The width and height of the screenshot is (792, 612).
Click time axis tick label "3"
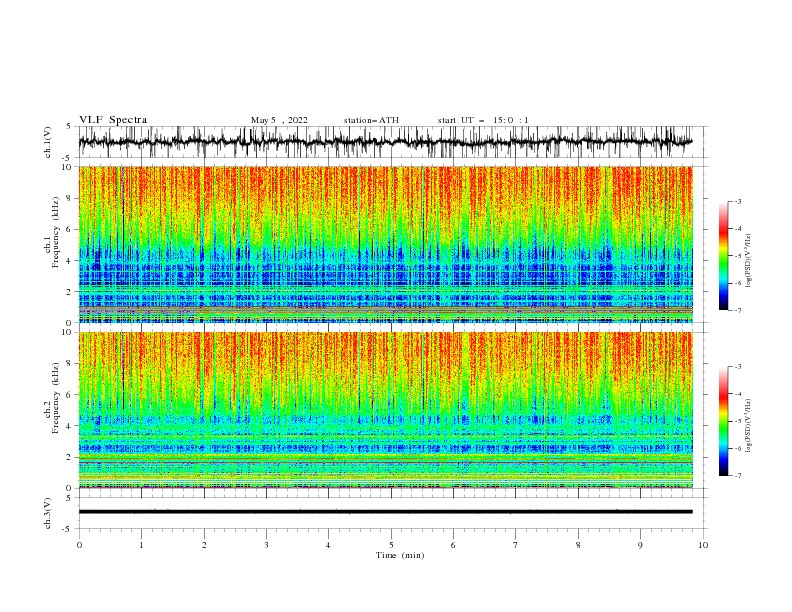(266, 545)
